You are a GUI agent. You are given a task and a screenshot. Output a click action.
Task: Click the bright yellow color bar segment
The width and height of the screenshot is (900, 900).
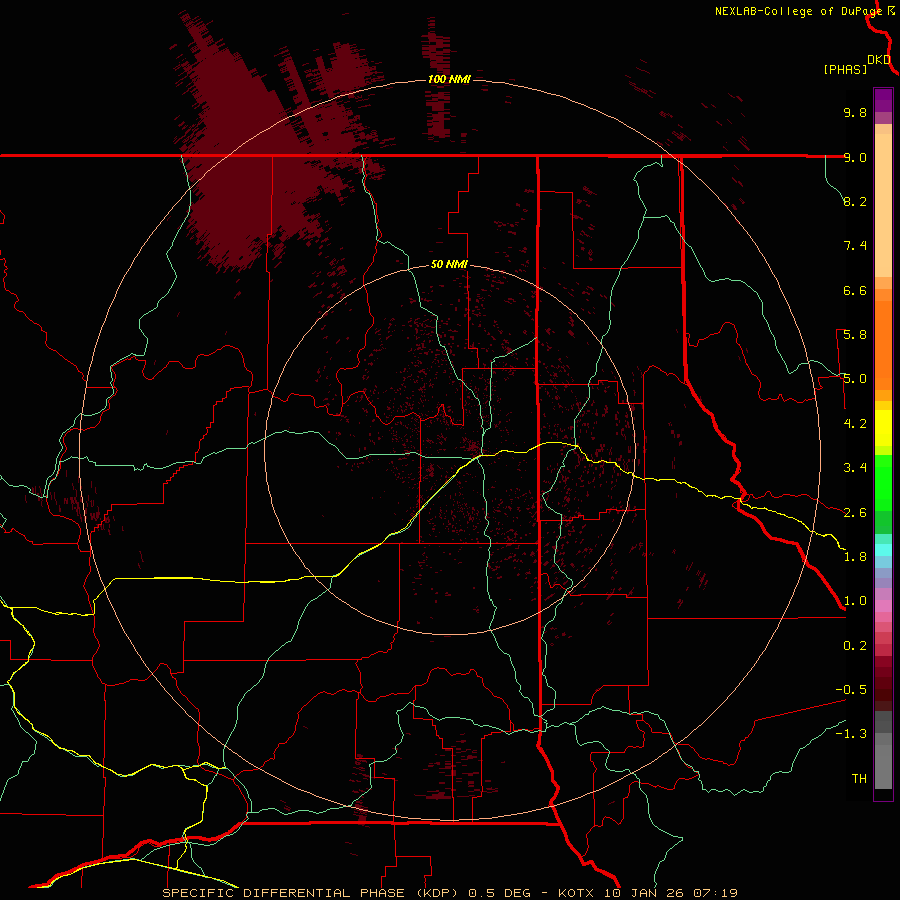(x=883, y=428)
